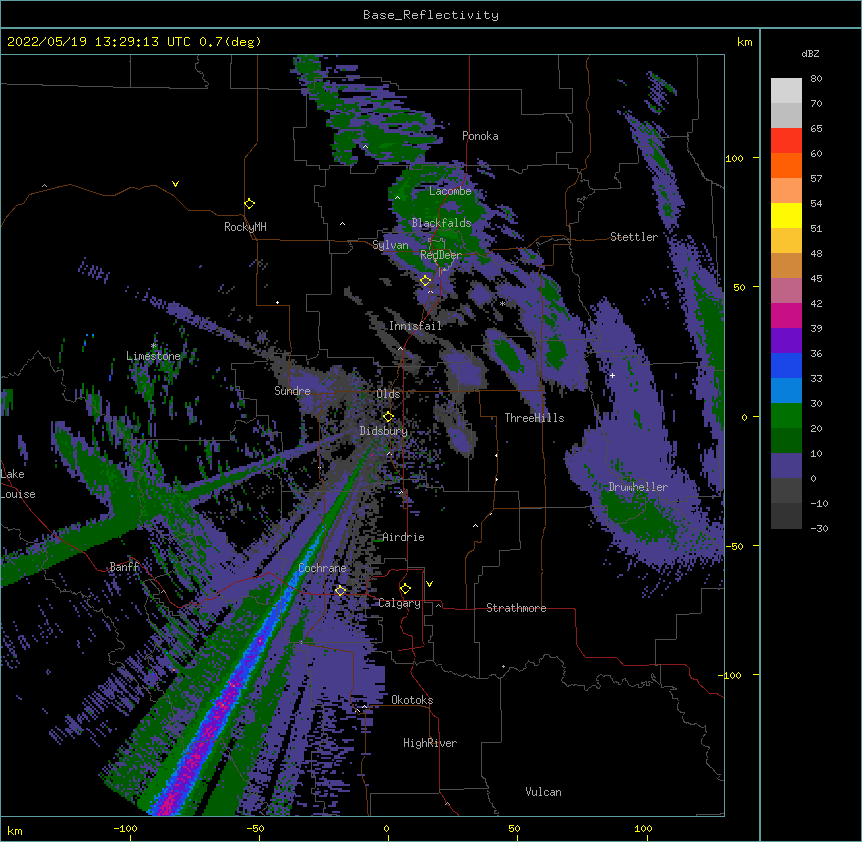Click the white plus marker north of Drumheller
Screen dimensions: 862x842
(x=612, y=375)
